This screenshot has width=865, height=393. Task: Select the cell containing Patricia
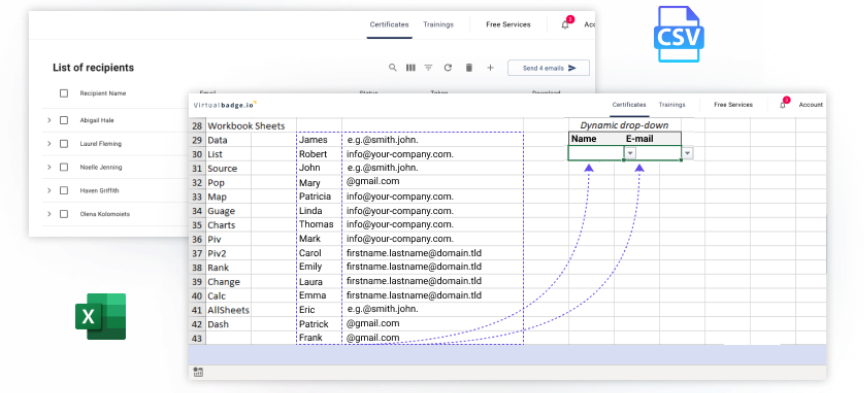point(319,196)
